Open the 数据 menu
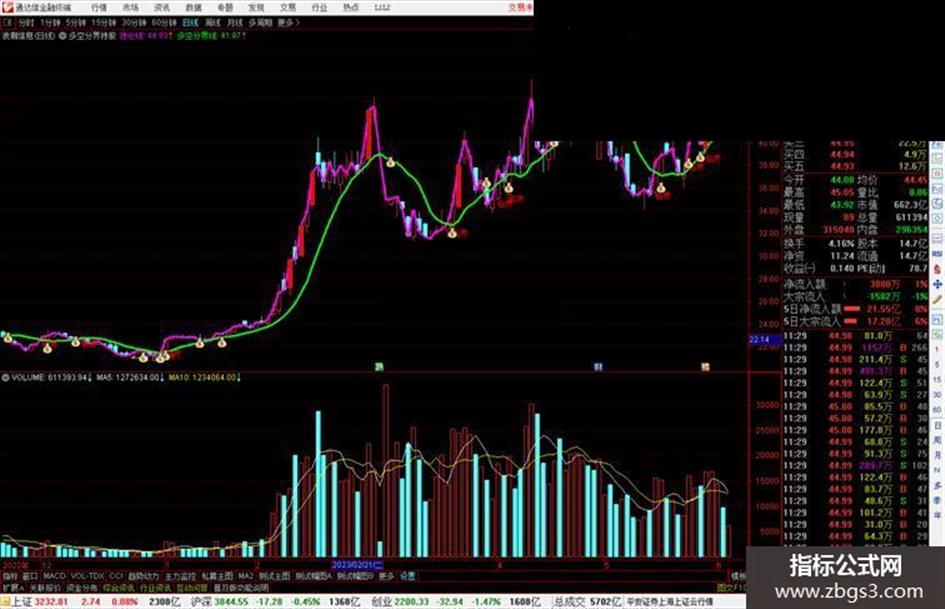 click(193, 7)
